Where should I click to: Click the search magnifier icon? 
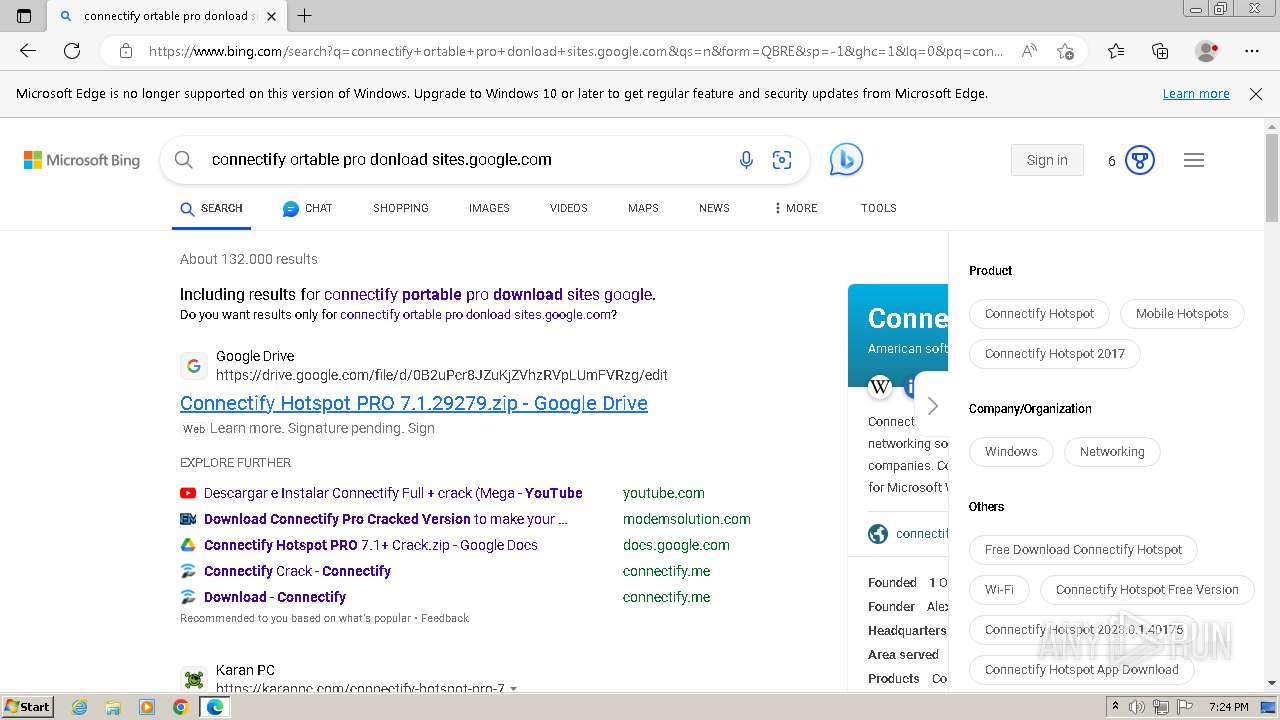click(x=183, y=160)
